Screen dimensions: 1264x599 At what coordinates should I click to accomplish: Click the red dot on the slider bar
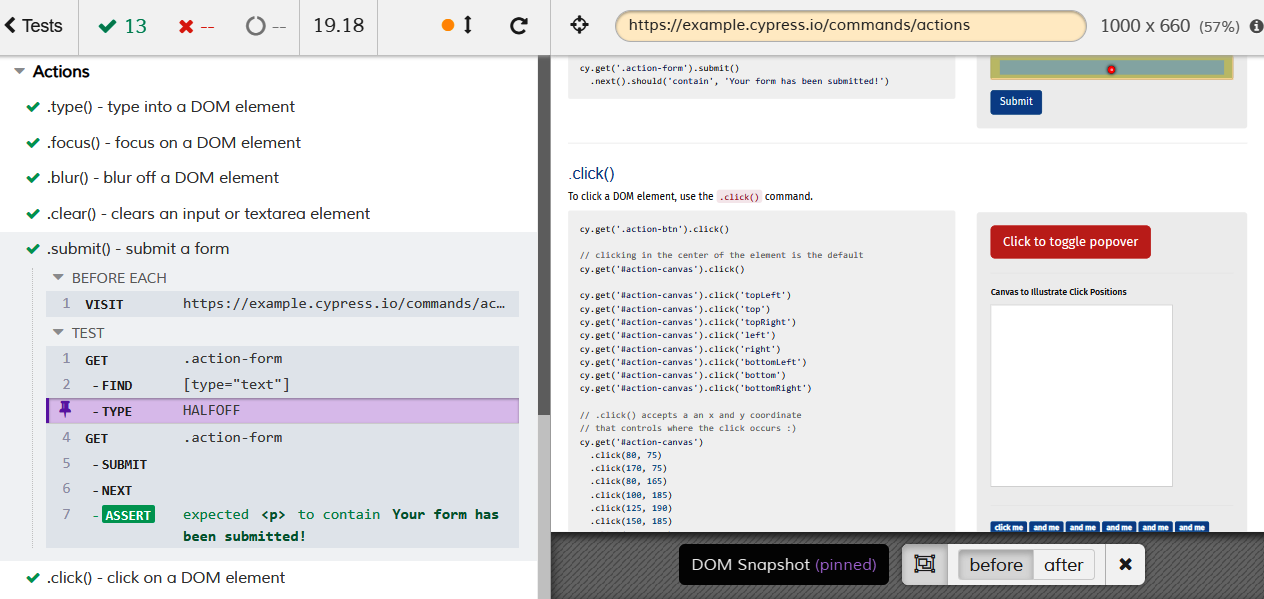coord(1111,69)
